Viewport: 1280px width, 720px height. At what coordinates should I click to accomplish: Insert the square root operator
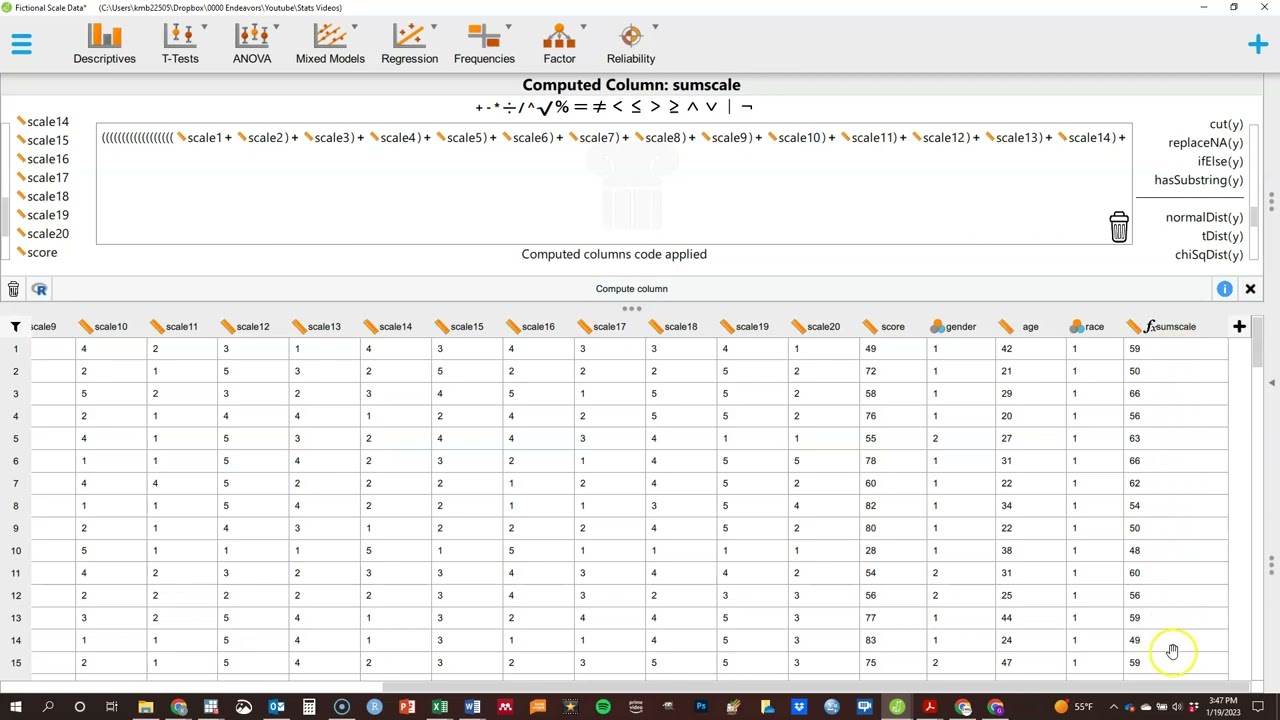click(545, 107)
